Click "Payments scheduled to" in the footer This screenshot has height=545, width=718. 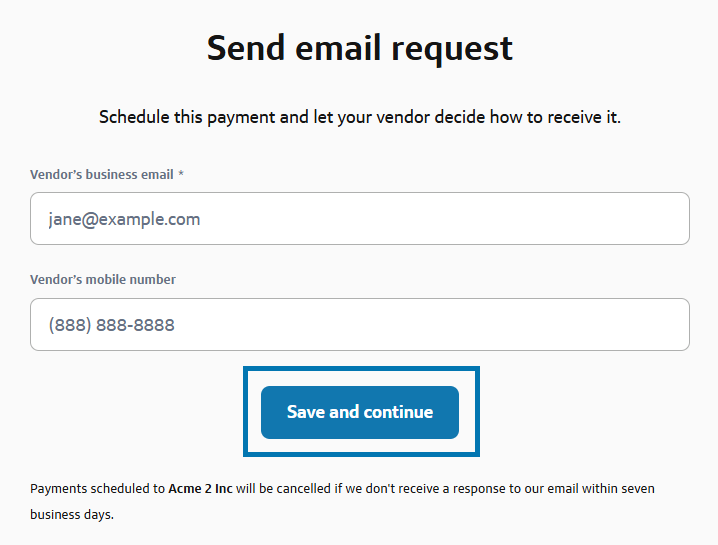(x=97, y=490)
